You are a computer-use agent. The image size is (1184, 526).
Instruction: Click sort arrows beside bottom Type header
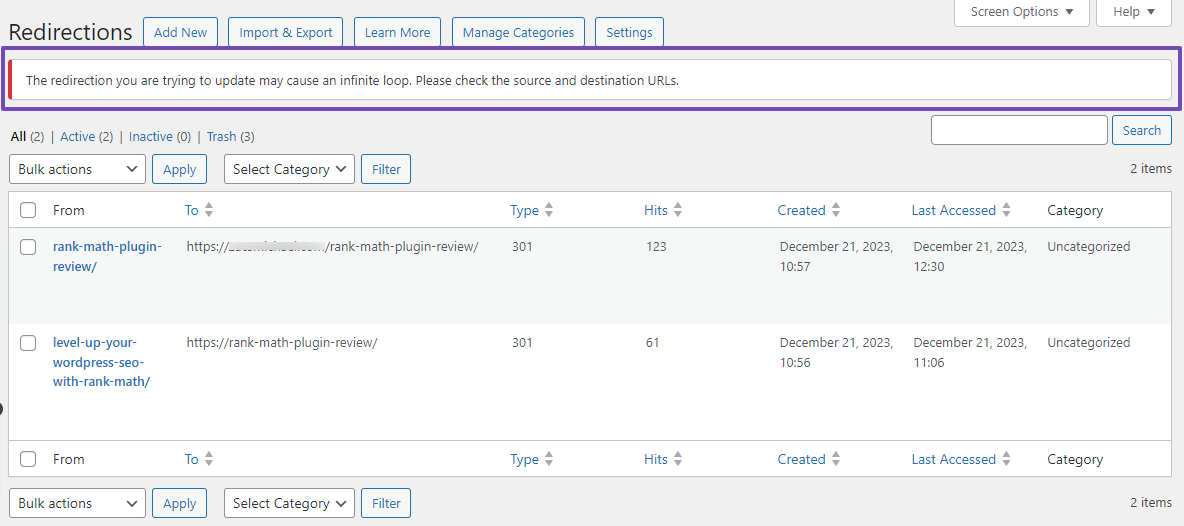coord(549,459)
